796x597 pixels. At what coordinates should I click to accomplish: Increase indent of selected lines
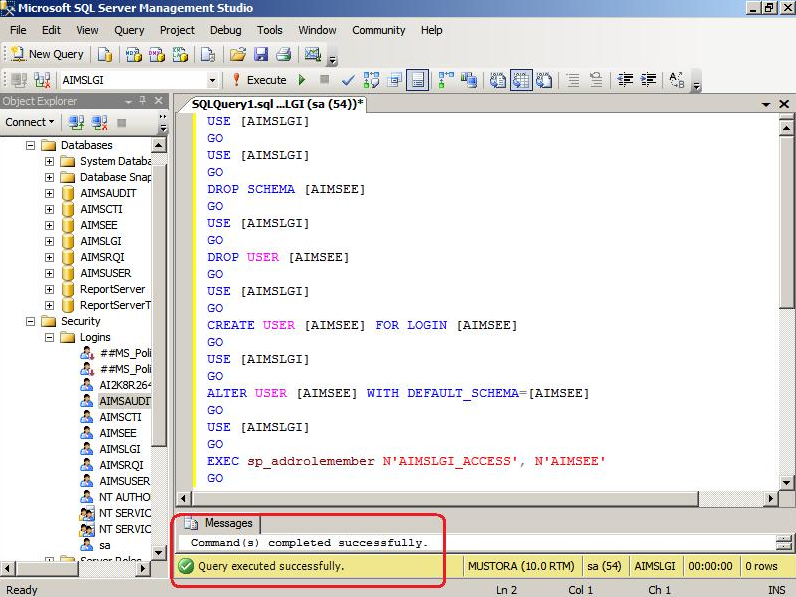tap(648, 80)
